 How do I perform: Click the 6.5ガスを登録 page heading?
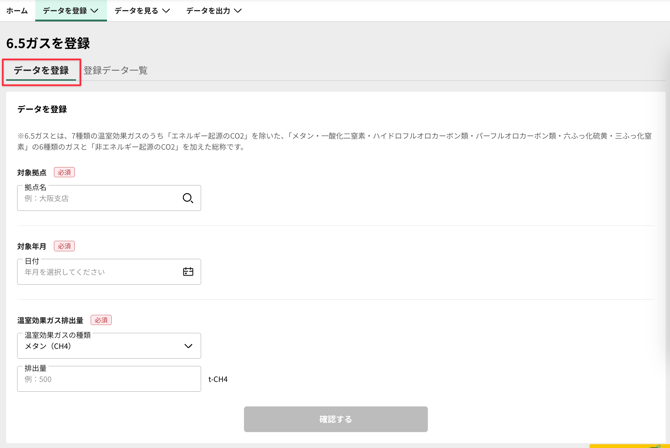pyautogui.click(x=48, y=43)
